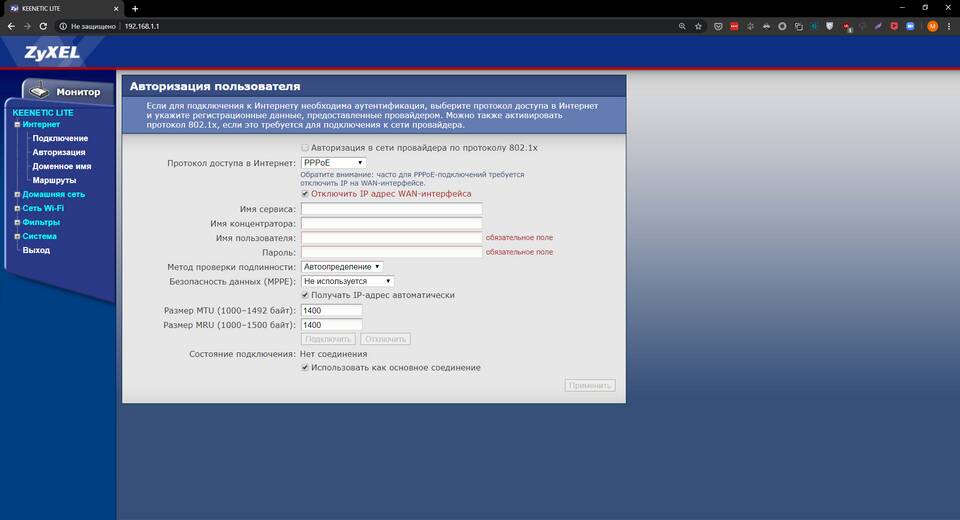Image resolution: width=960 pixels, height=520 pixels.
Task: Open the orange profile avatar
Action: coord(932,26)
